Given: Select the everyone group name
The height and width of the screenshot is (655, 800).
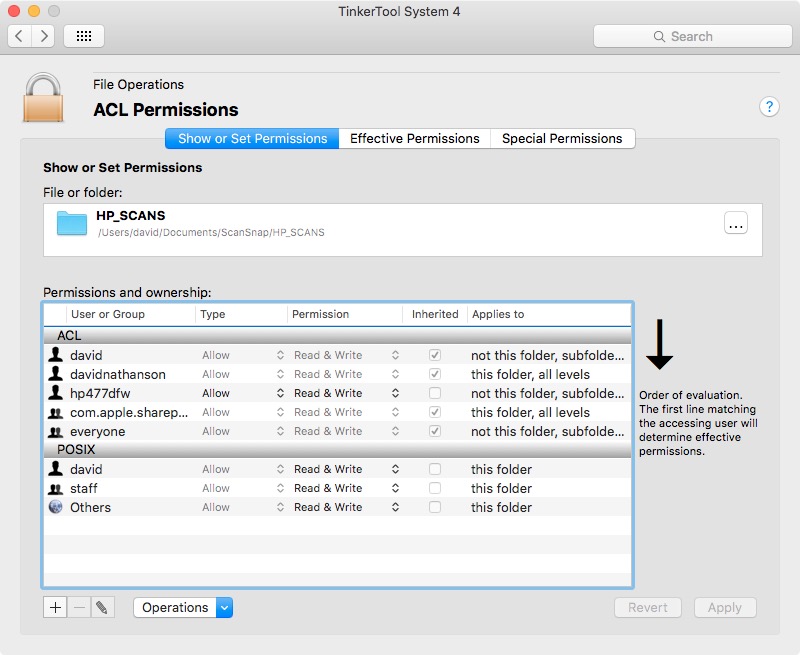Looking at the screenshot, I should (97, 432).
